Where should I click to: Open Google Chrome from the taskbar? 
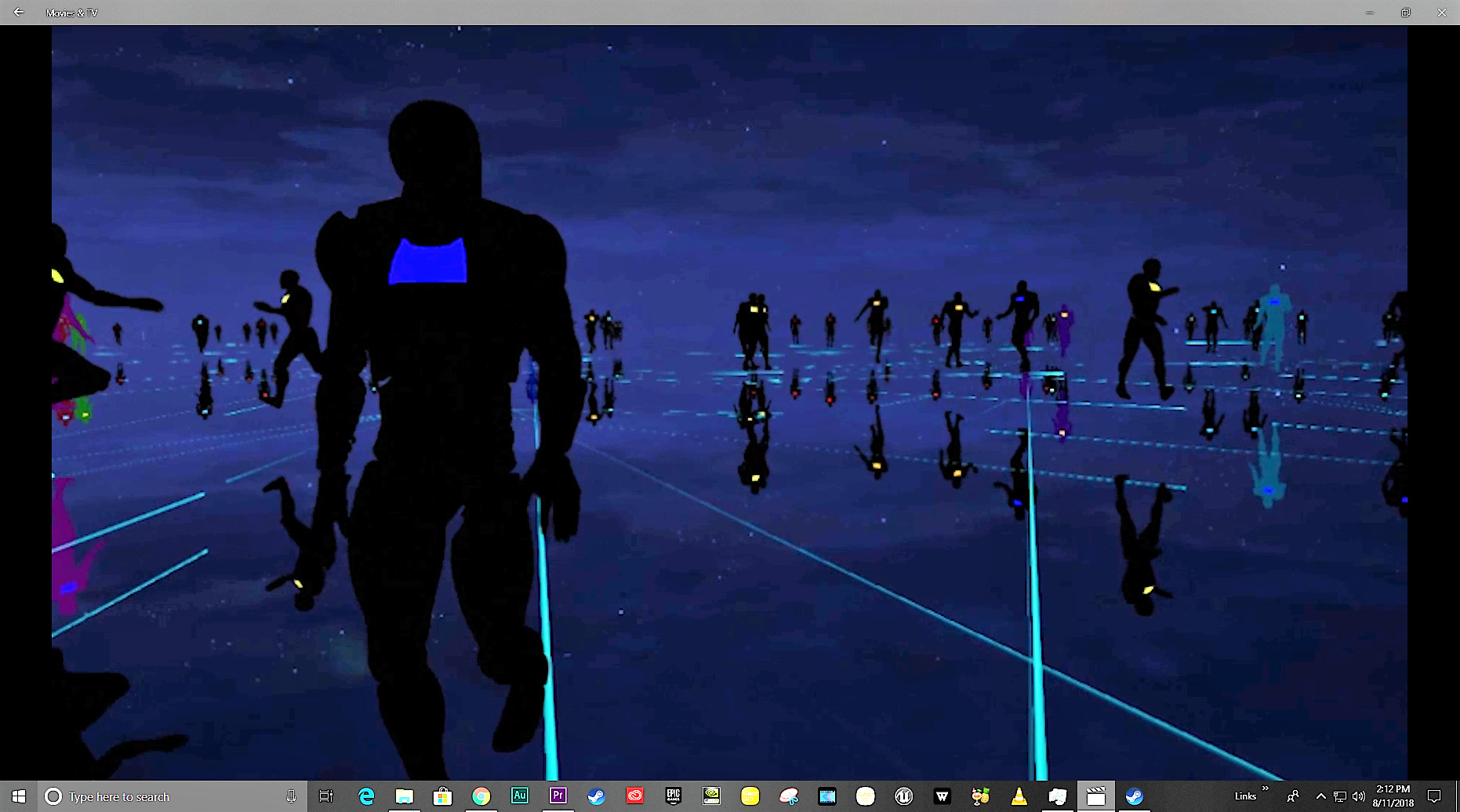point(480,796)
